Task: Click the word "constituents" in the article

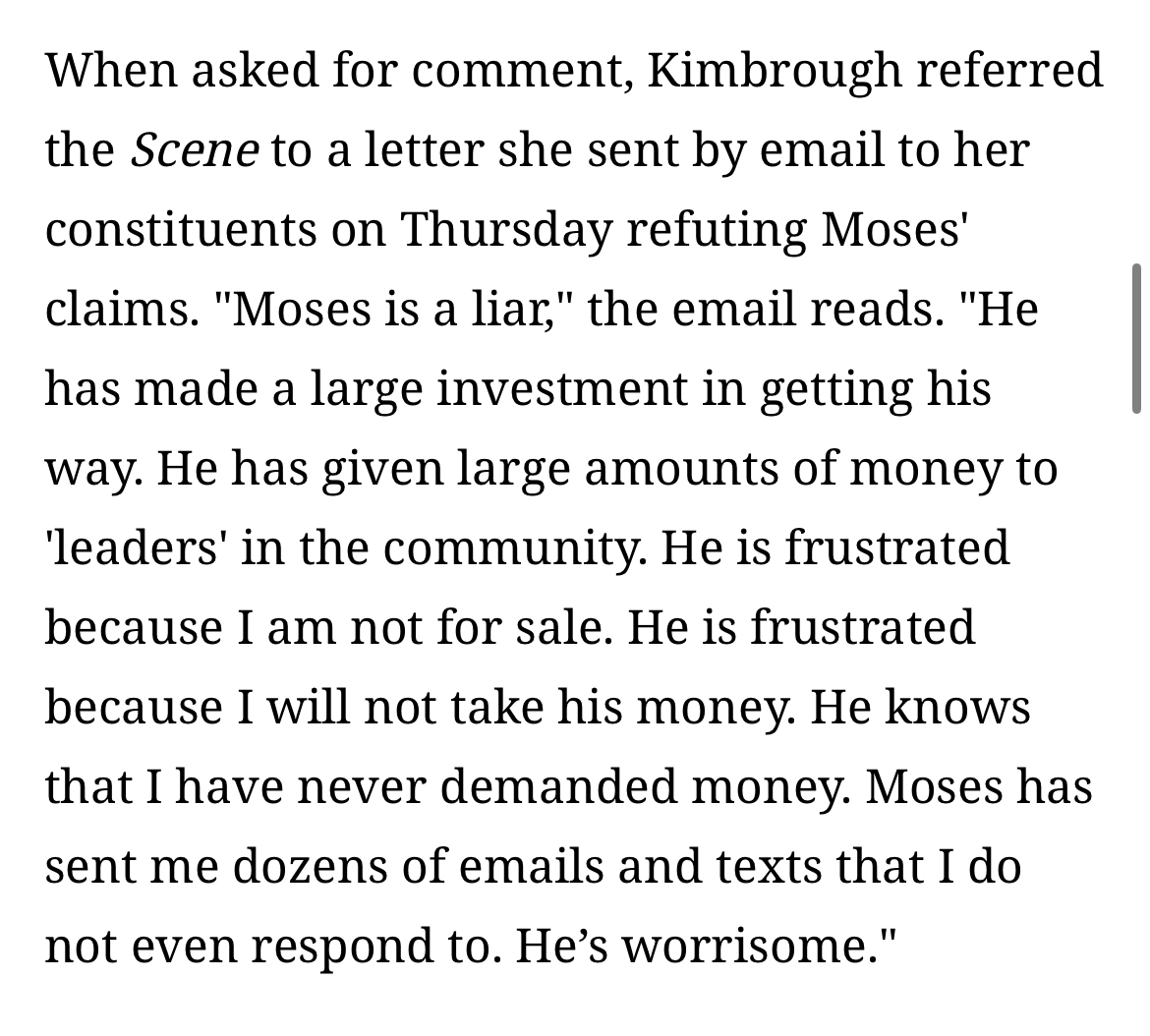Action: tap(181, 230)
